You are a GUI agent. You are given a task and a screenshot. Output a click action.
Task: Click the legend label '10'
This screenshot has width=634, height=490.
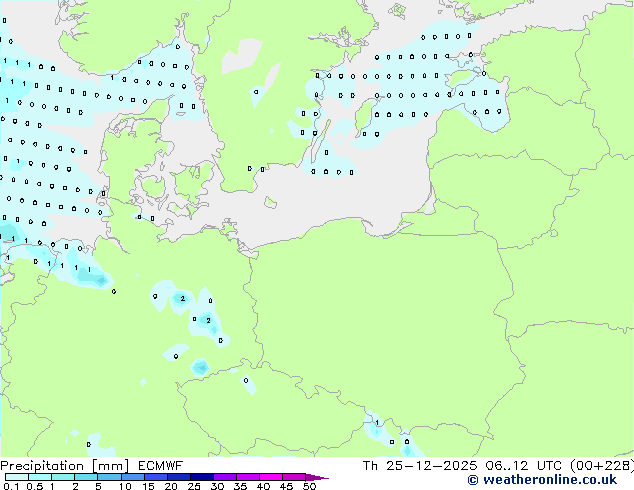pos(125,486)
